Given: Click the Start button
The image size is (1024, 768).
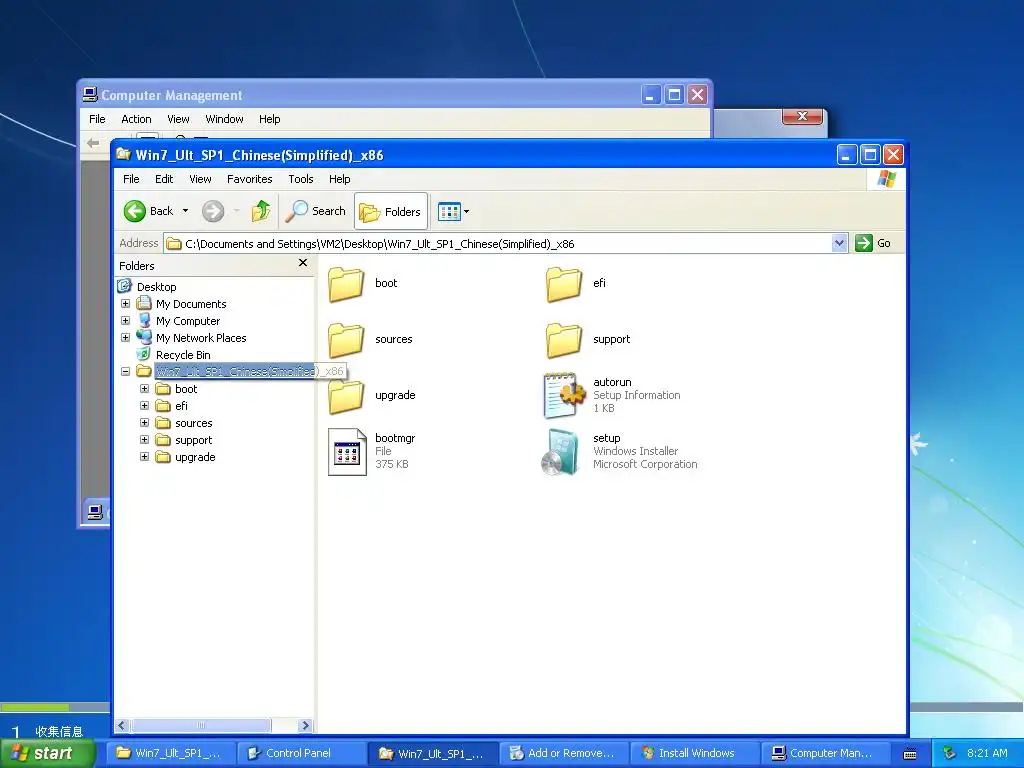Looking at the screenshot, I should coord(47,753).
